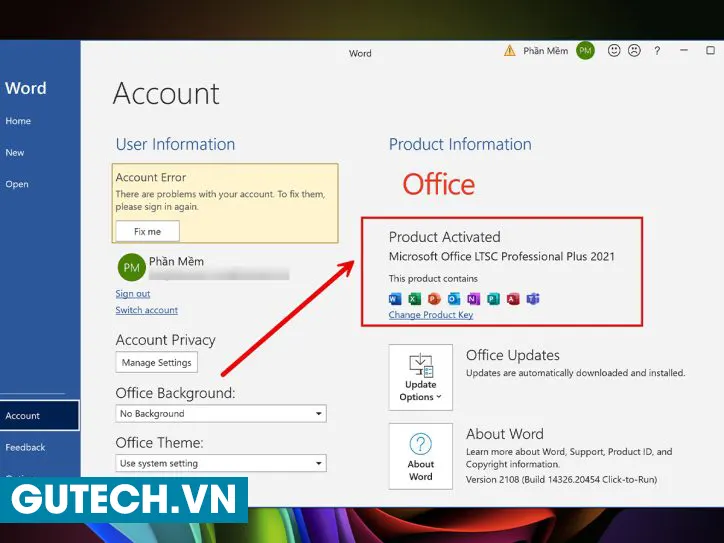Open Help with the question mark icon
Screen dimensions: 724x543
(657, 51)
